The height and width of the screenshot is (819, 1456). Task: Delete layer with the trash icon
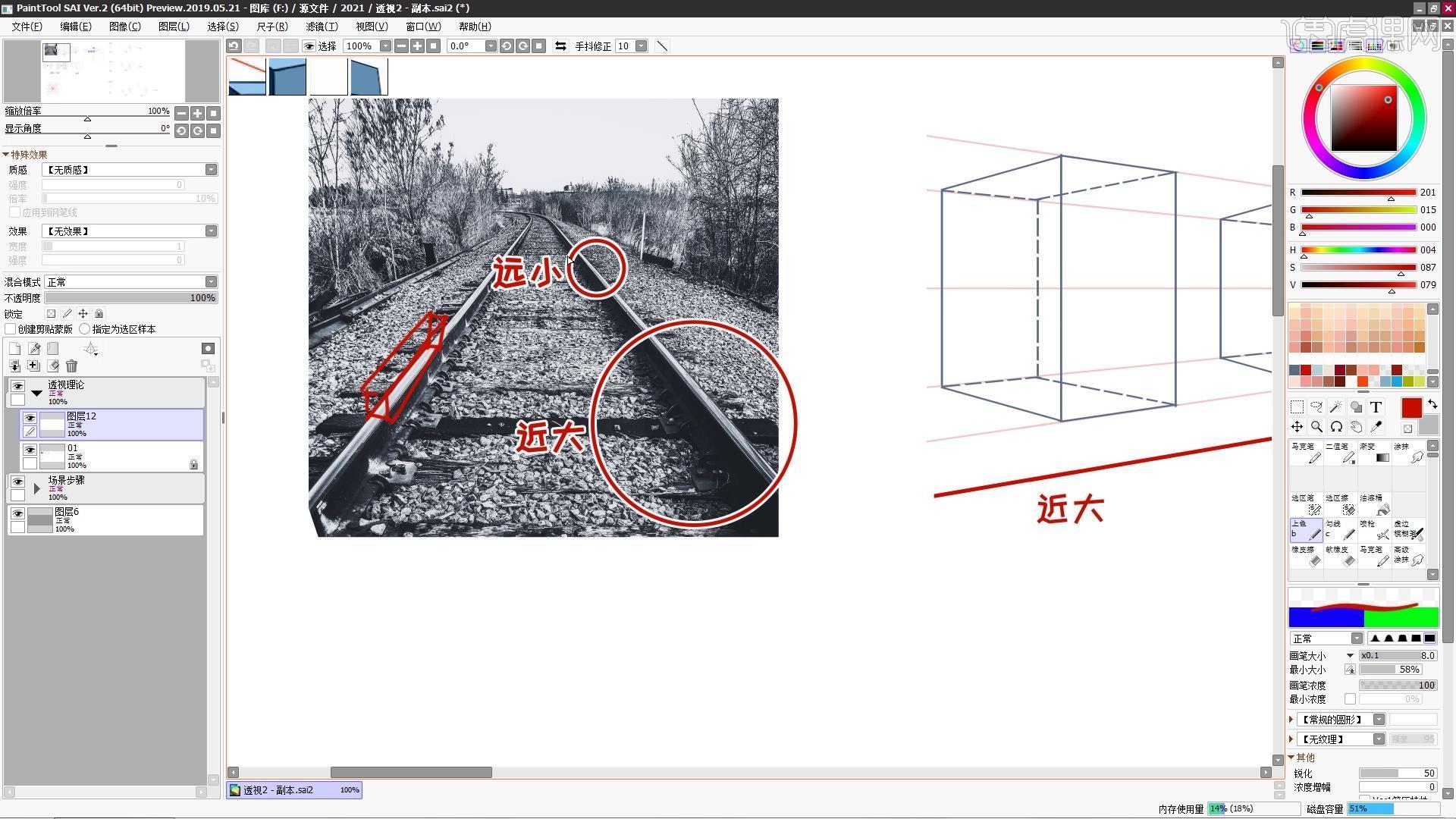click(71, 366)
